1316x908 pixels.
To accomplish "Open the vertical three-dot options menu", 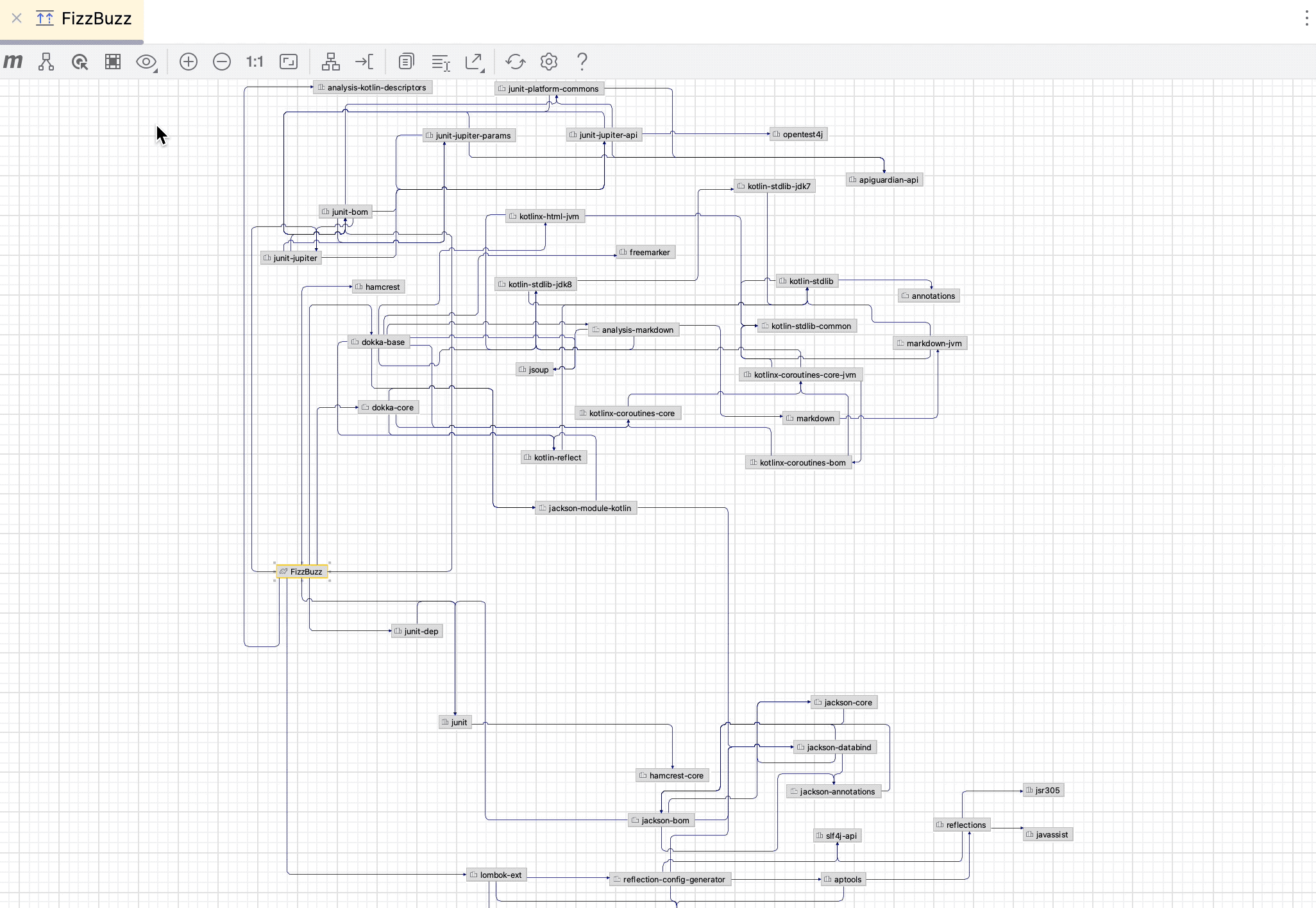I will tap(1306, 18).
